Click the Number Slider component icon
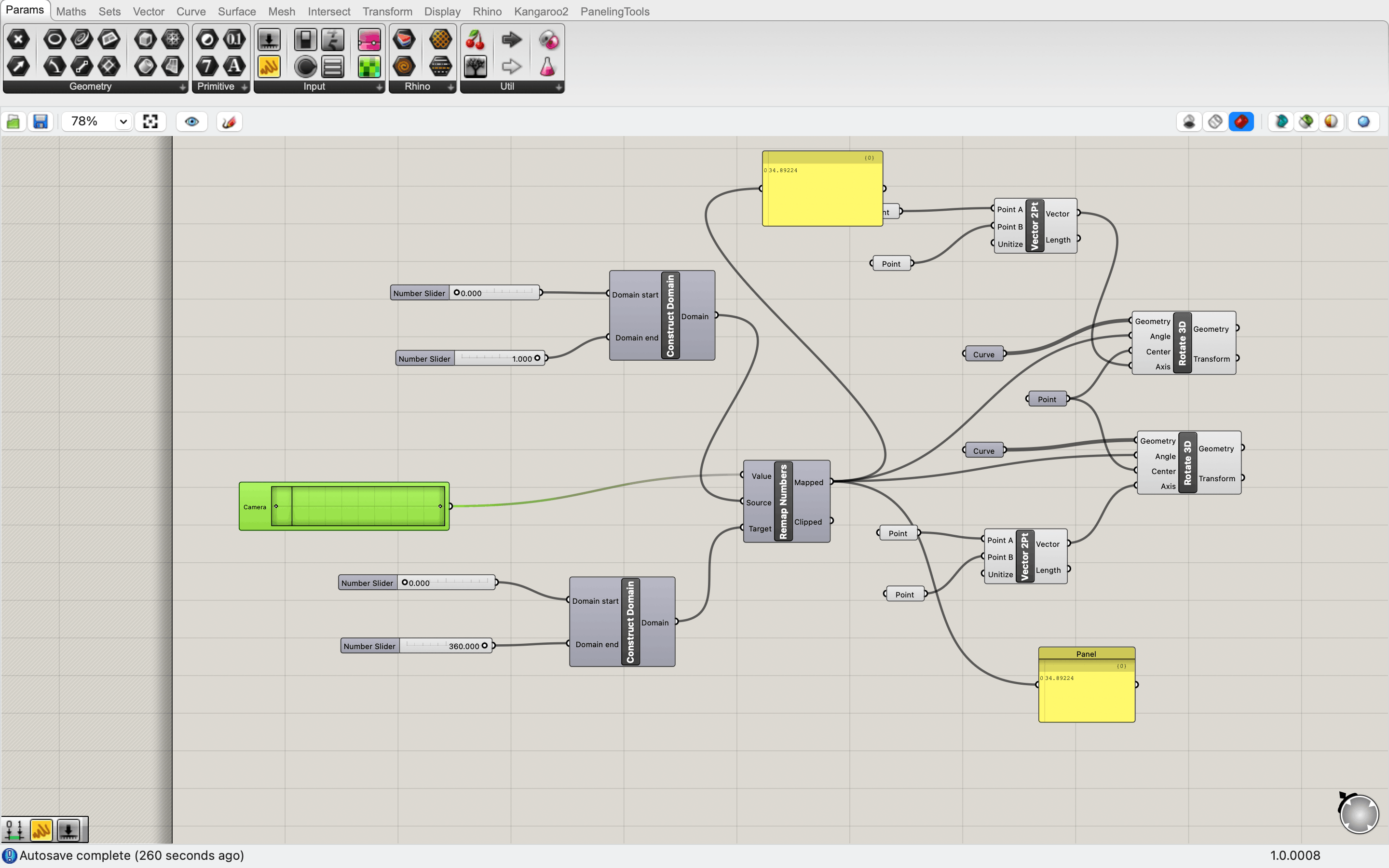This screenshot has width=1389, height=868. [x=269, y=39]
